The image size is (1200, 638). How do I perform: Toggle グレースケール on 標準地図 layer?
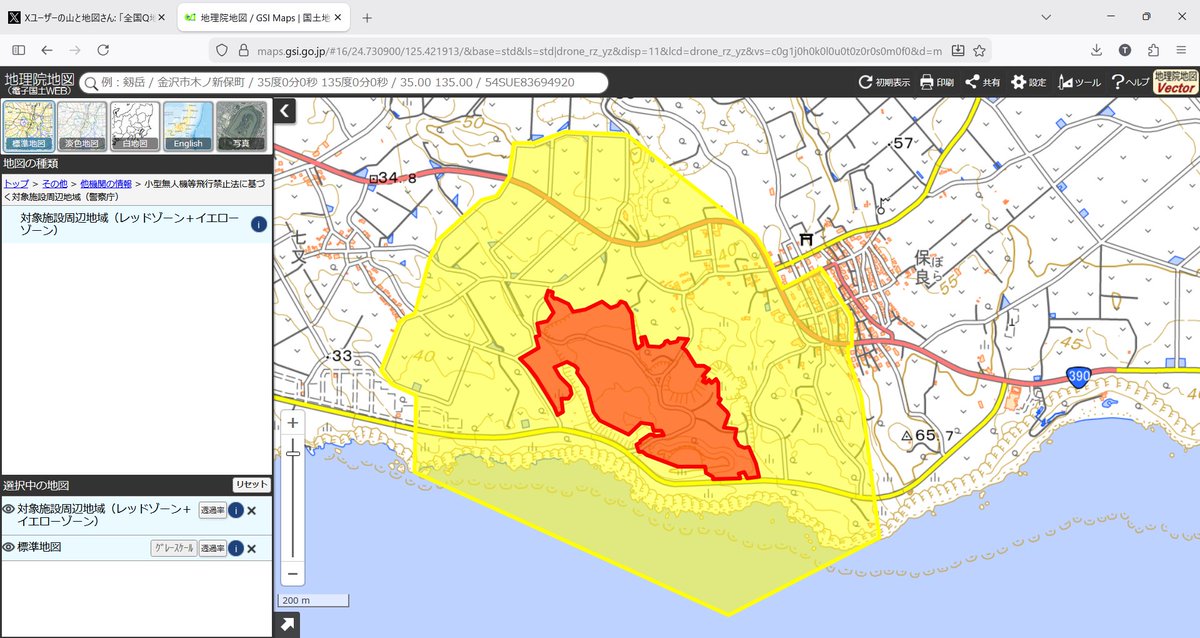pos(173,548)
